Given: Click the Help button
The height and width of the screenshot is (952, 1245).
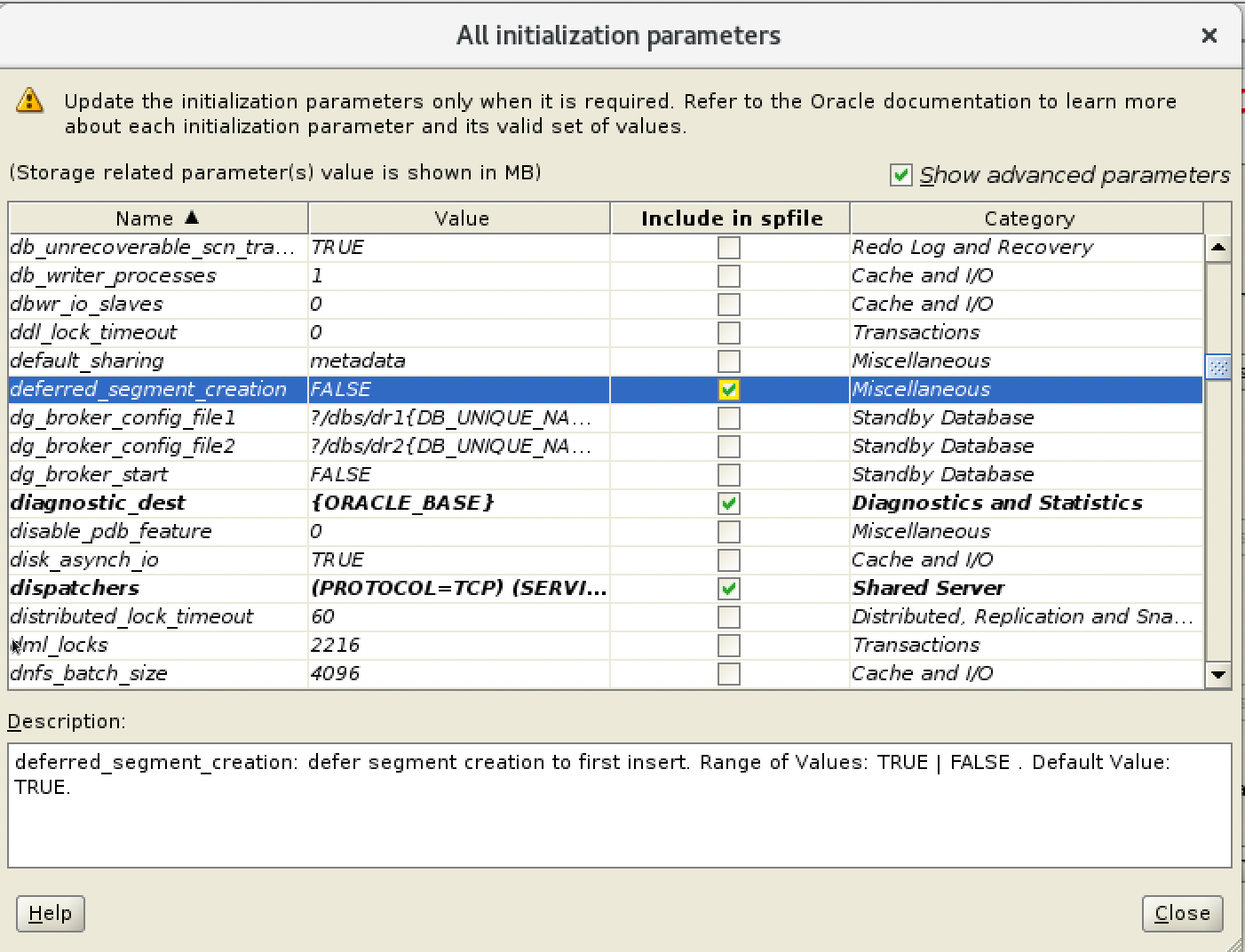Looking at the screenshot, I should (x=50, y=913).
